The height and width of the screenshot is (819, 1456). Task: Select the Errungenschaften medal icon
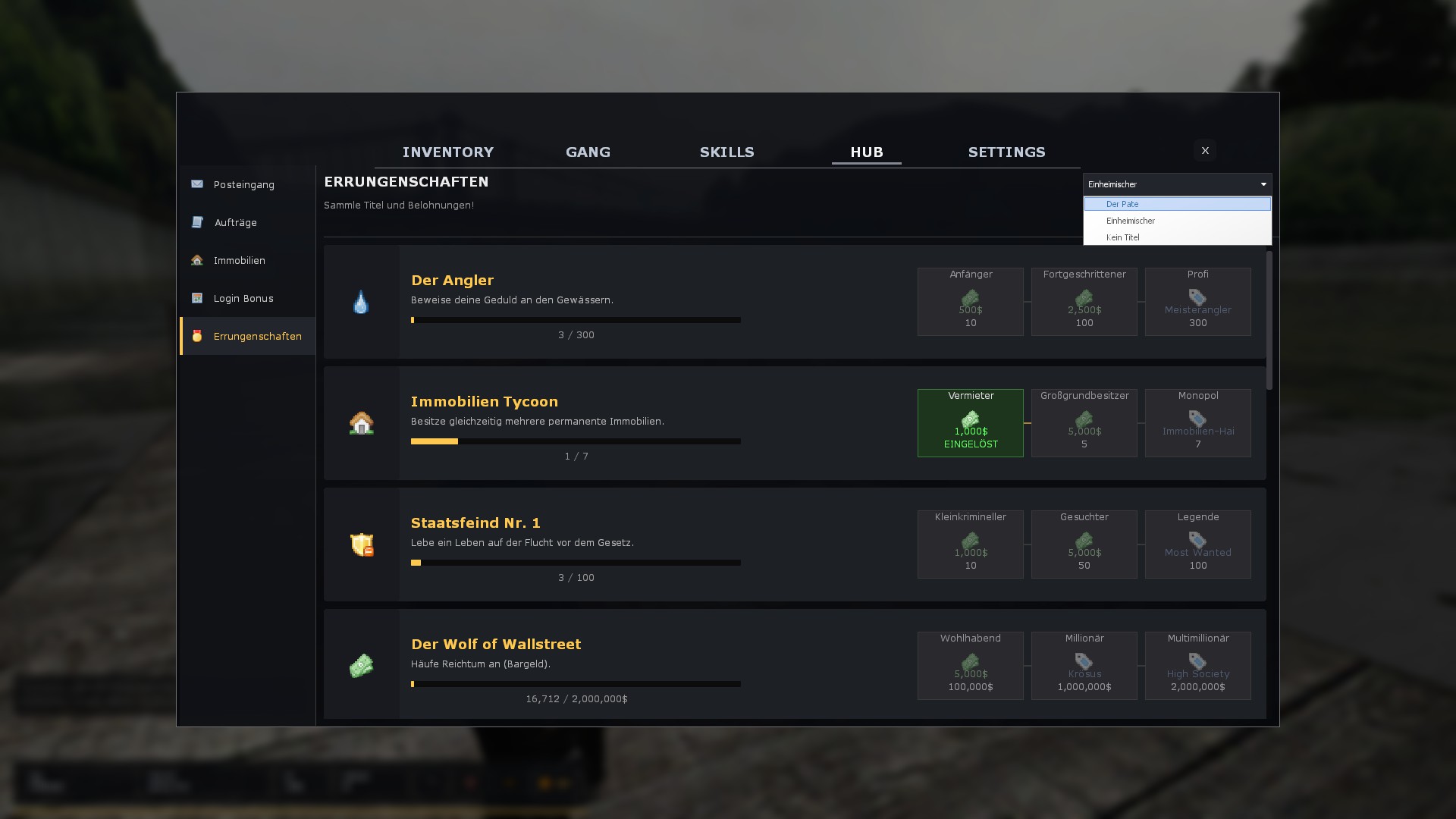(x=197, y=335)
